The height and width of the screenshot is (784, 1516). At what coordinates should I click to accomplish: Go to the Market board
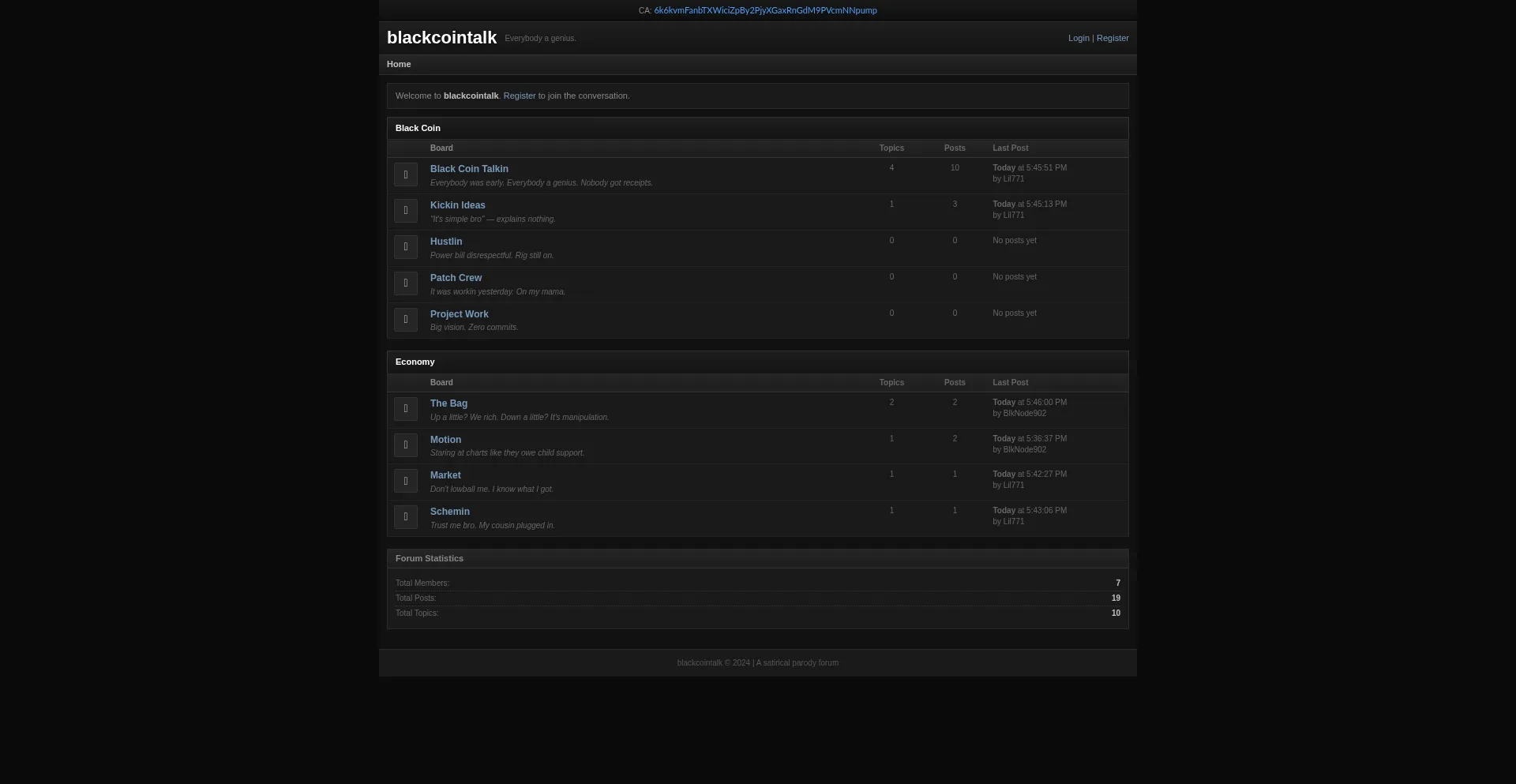pos(445,475)
